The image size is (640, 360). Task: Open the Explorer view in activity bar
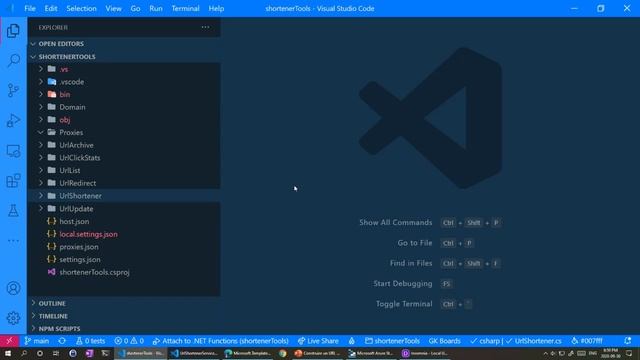[13, 31]
